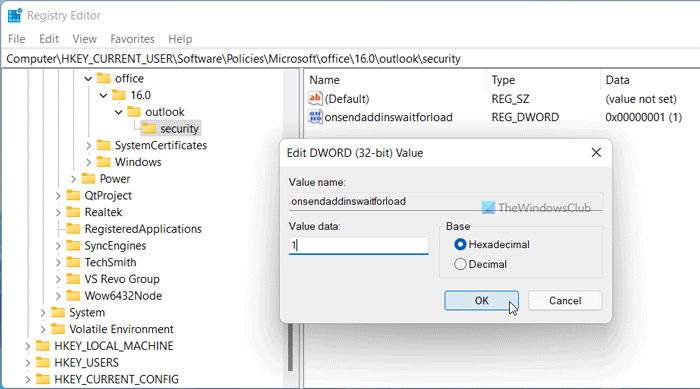Click the office folder icon
700x389 pixels.
pos(104,78)
